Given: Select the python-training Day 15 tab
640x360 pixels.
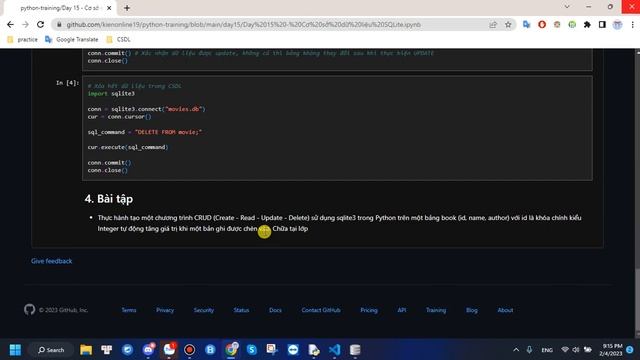Looking at the screenshot, I should [60, 8].
